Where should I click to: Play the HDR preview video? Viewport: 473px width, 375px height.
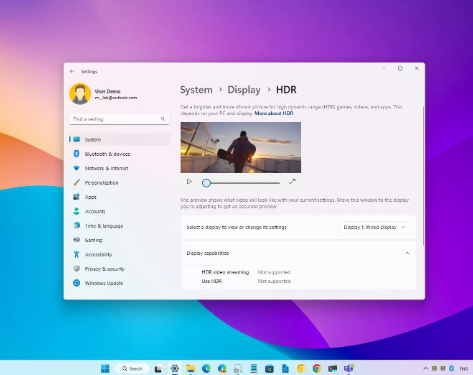tap(189, 182)
